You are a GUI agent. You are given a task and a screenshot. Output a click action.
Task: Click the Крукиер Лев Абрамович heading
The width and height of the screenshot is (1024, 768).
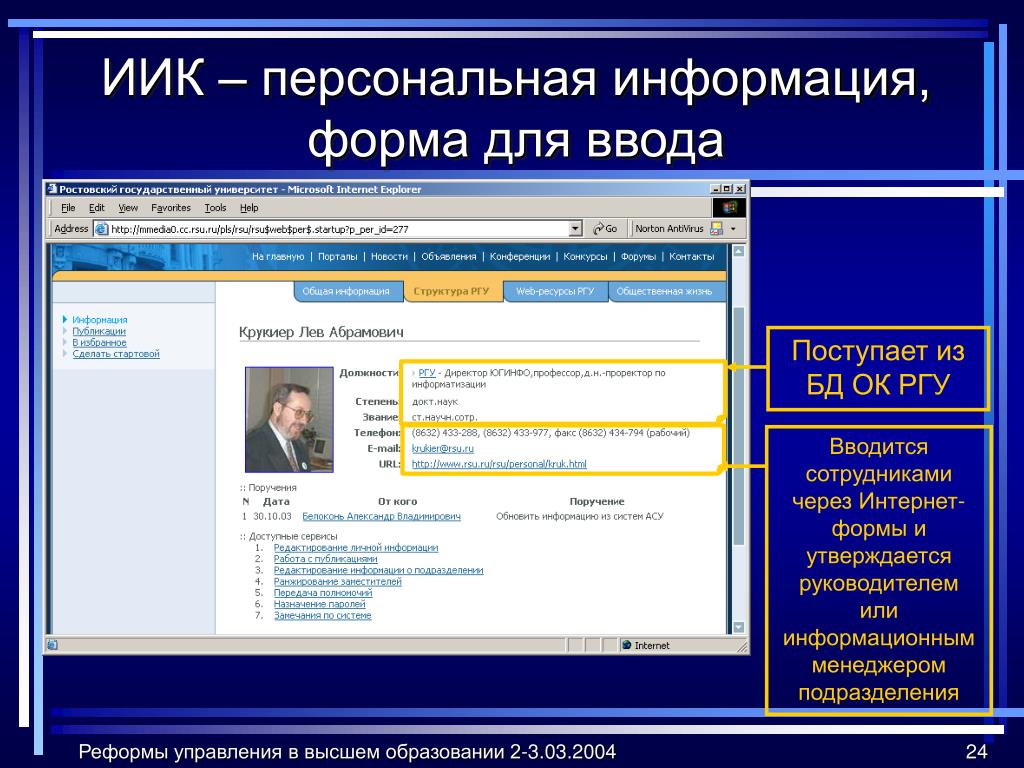click(321, 332)
